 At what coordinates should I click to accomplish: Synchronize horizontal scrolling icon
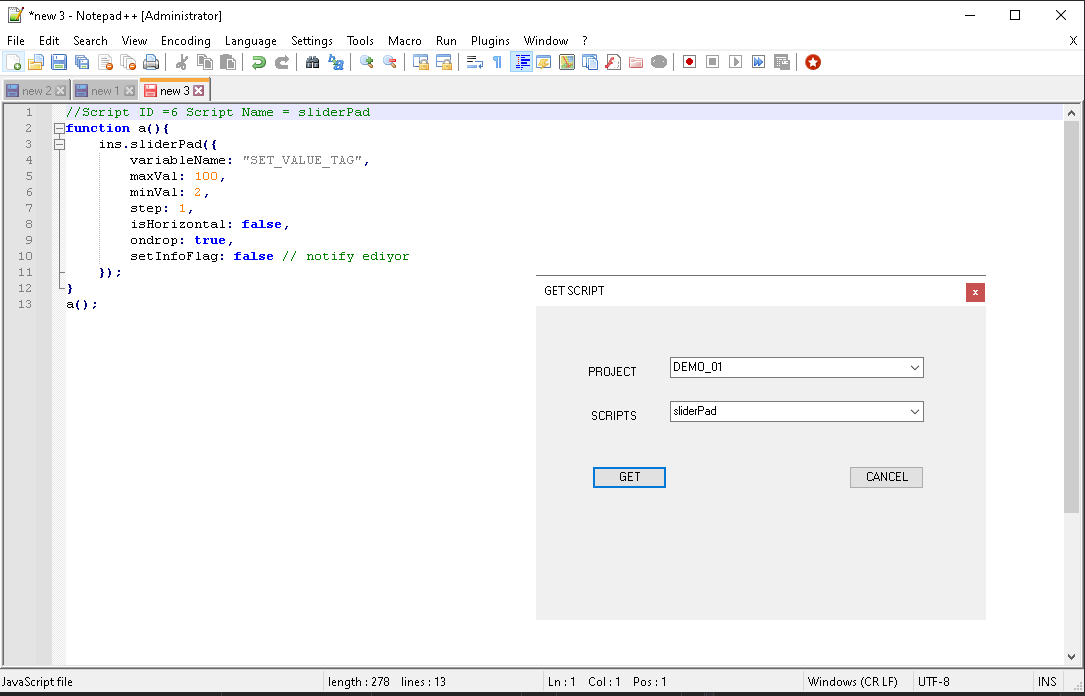[444, 62]
